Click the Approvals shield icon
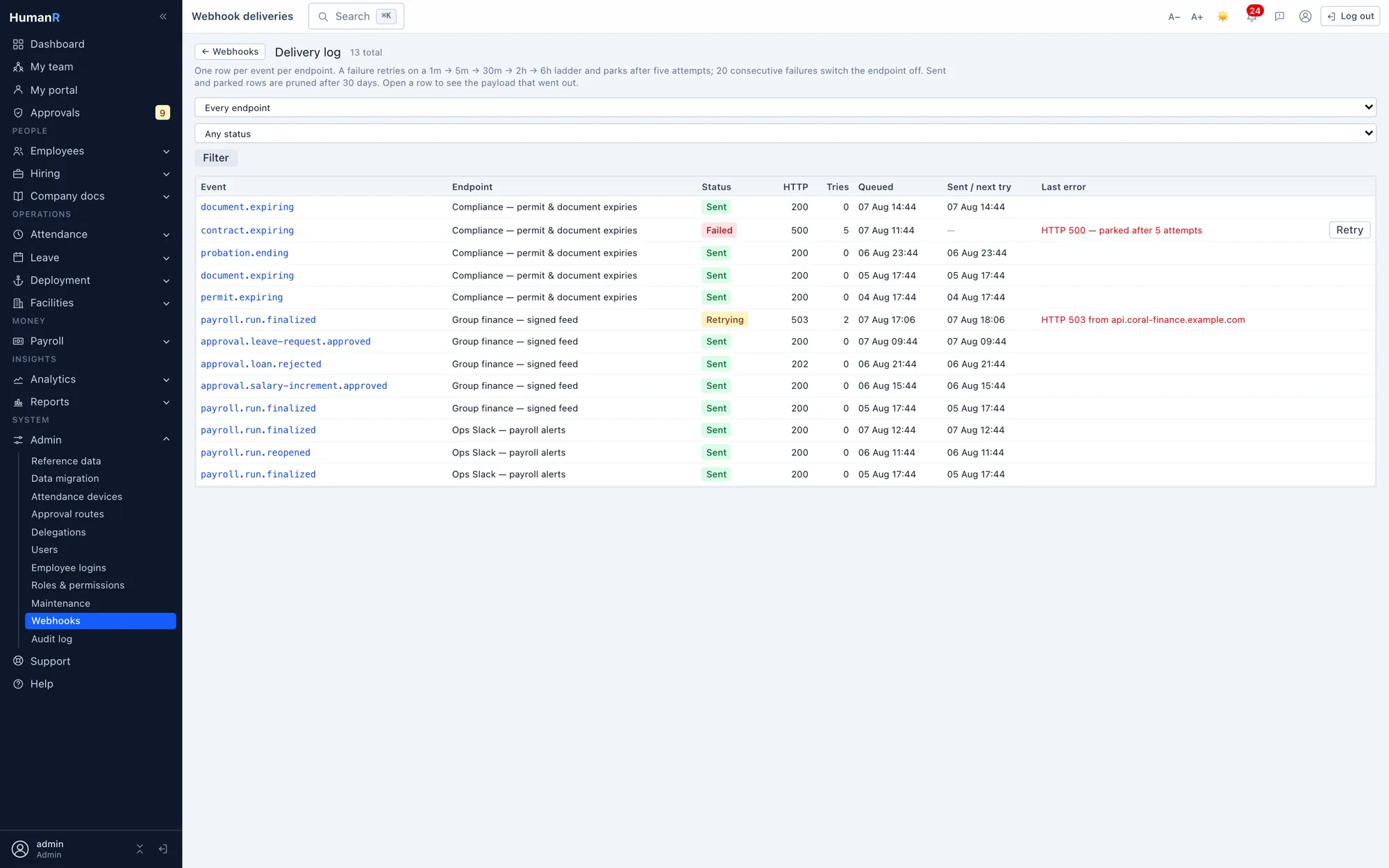 (x=18, y=113)
